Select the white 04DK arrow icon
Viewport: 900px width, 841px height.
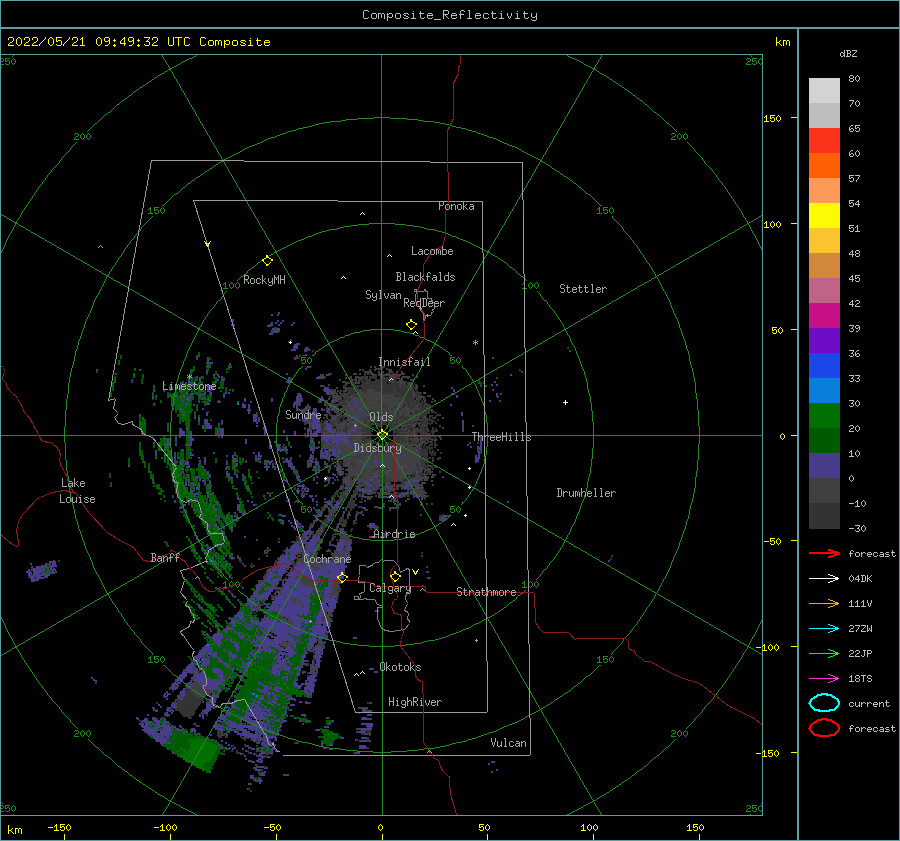coord(824,579)
